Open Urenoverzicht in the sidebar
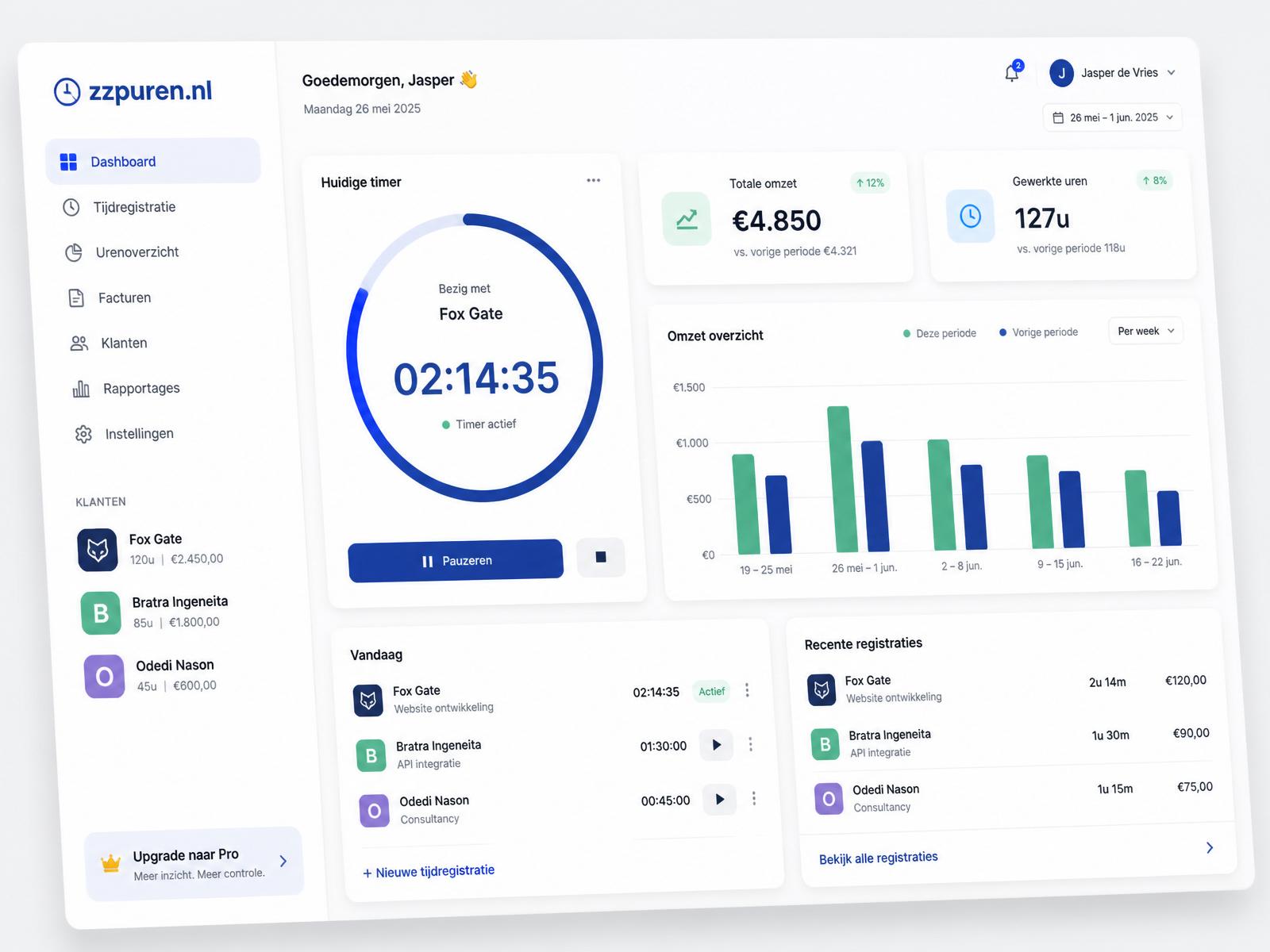This screenshot has height=952, width=1270. coord(121,252)
